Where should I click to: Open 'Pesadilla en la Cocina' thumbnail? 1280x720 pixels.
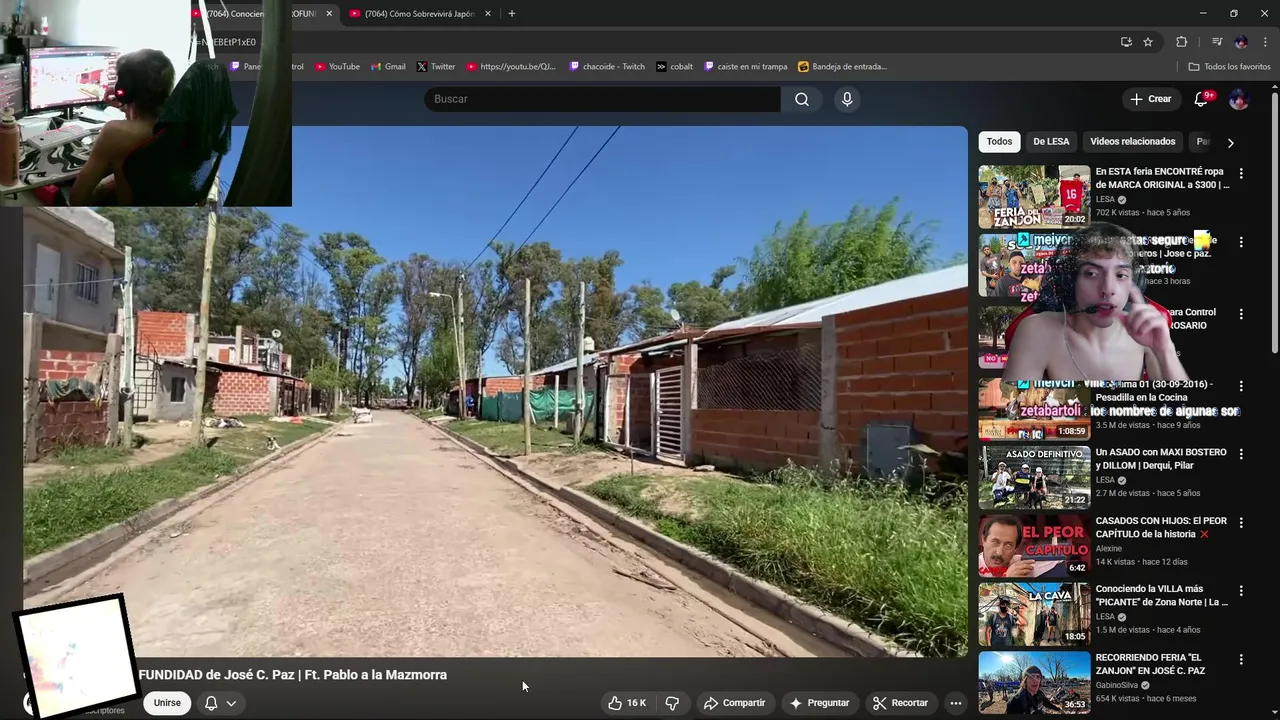coord(1034,408)
